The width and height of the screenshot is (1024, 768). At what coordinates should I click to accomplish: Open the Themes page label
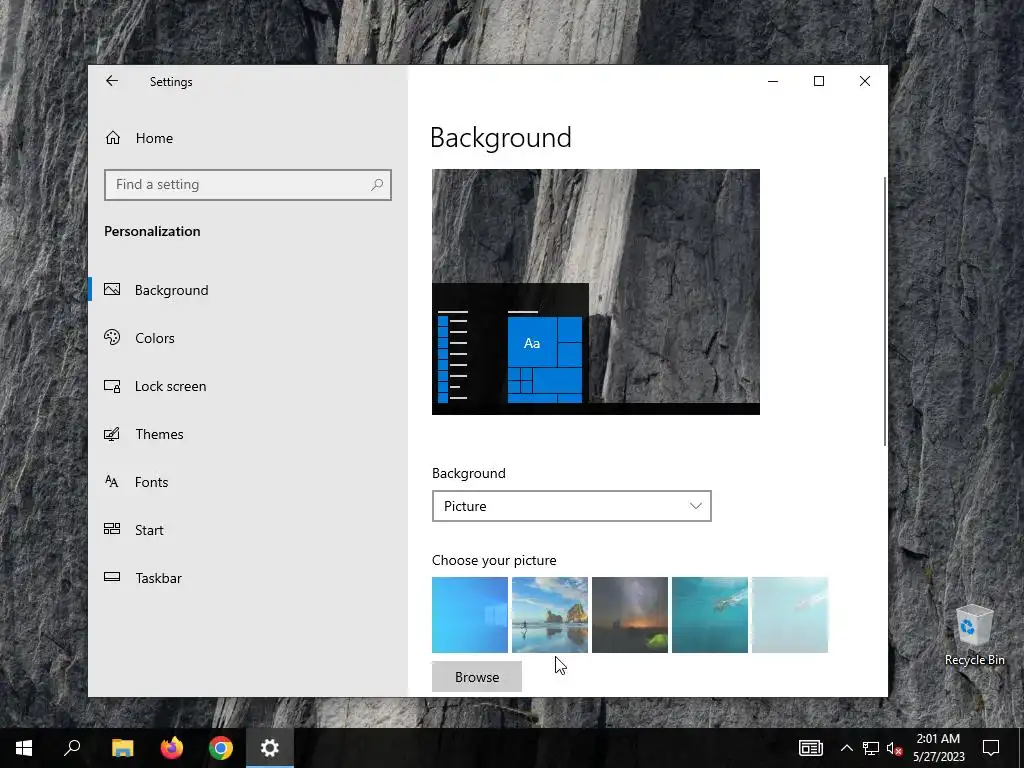tap(159, 434)
